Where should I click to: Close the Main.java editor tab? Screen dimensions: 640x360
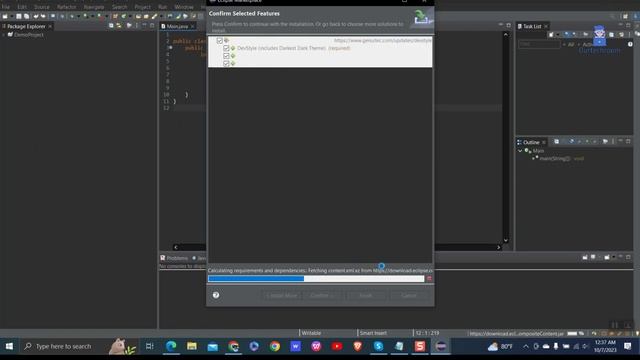coord(192,26)
